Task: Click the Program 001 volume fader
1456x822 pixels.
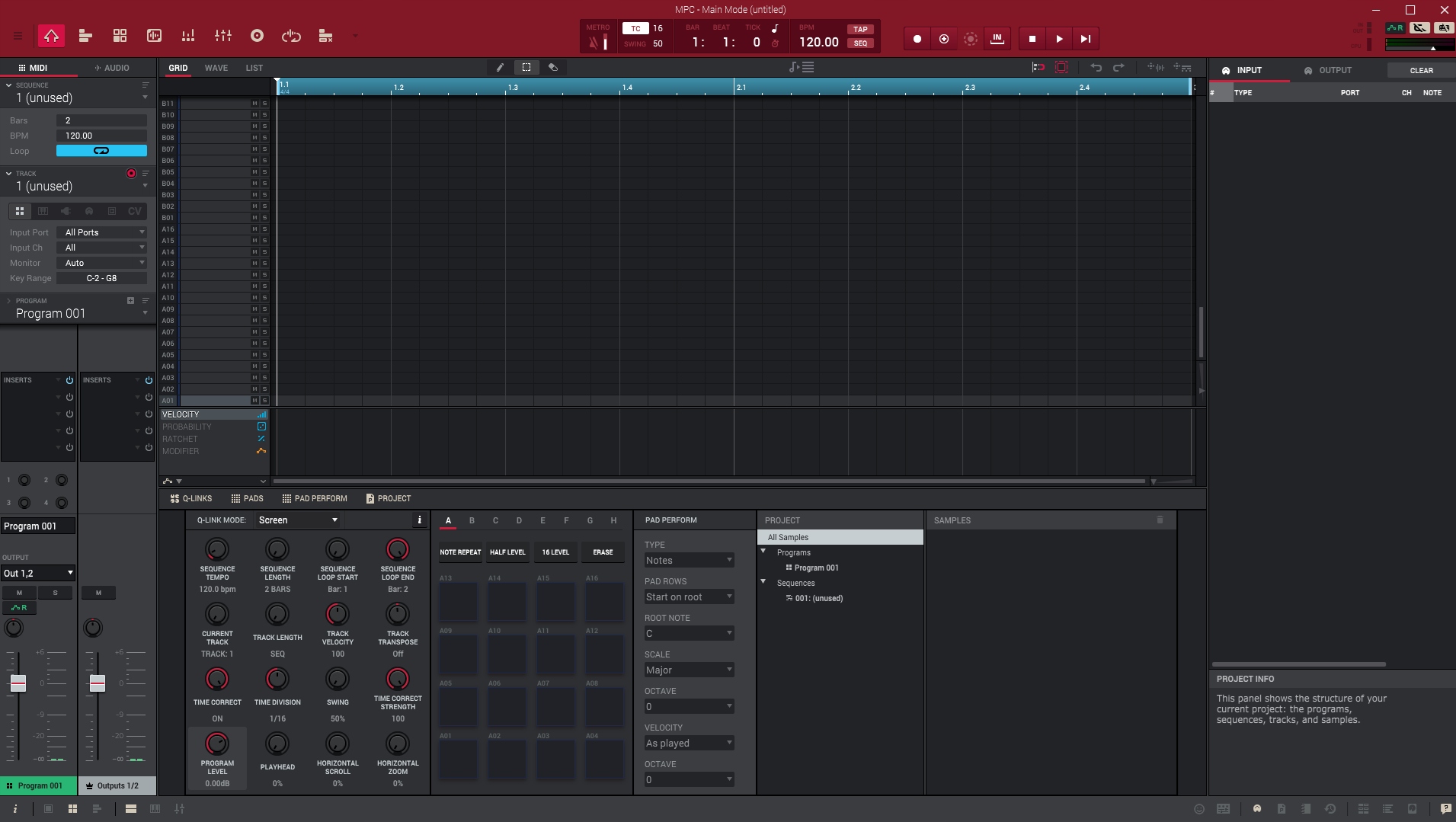Action: 18,683
